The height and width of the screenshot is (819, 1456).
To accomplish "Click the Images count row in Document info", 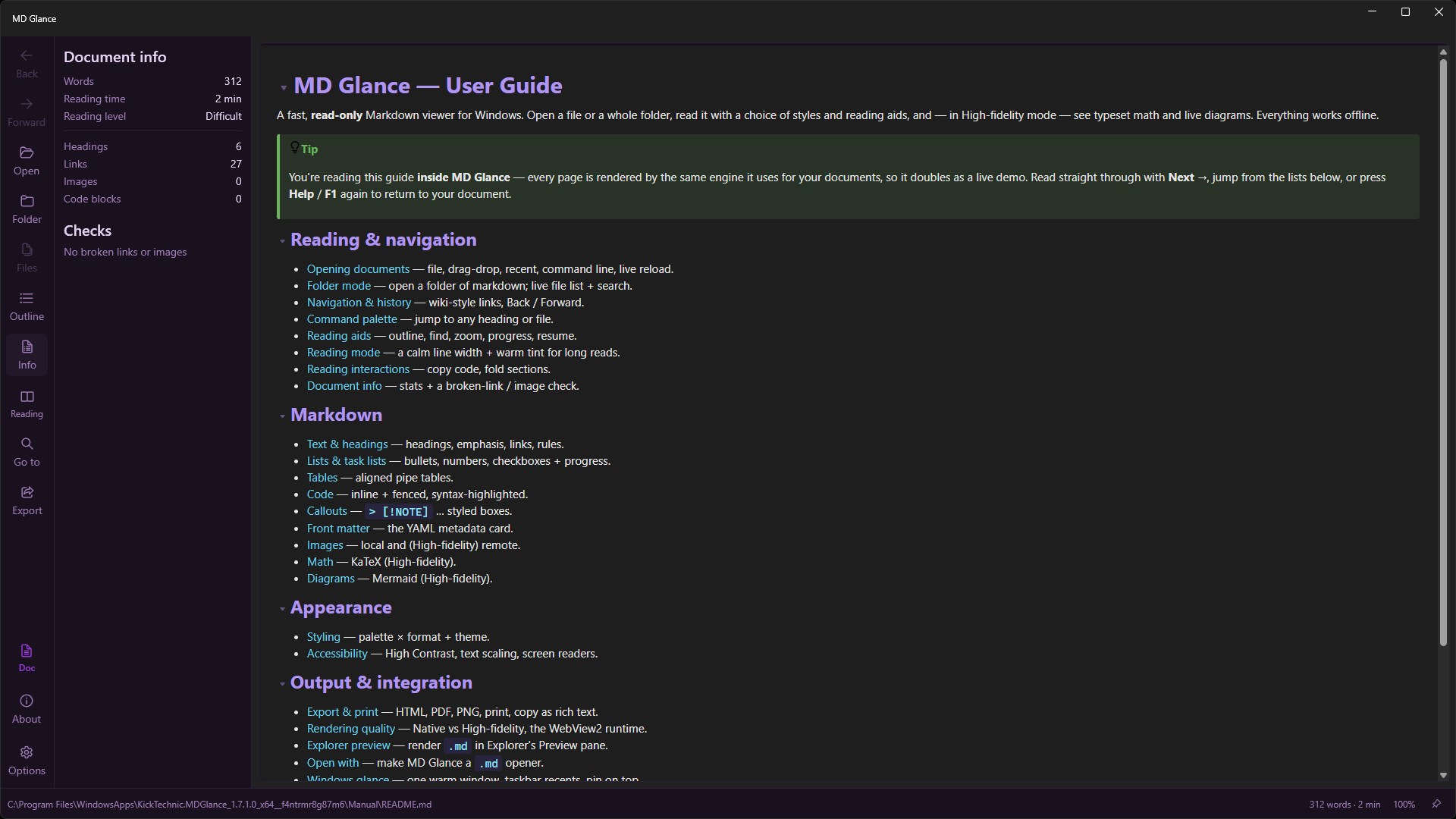I will pos(152,181).
